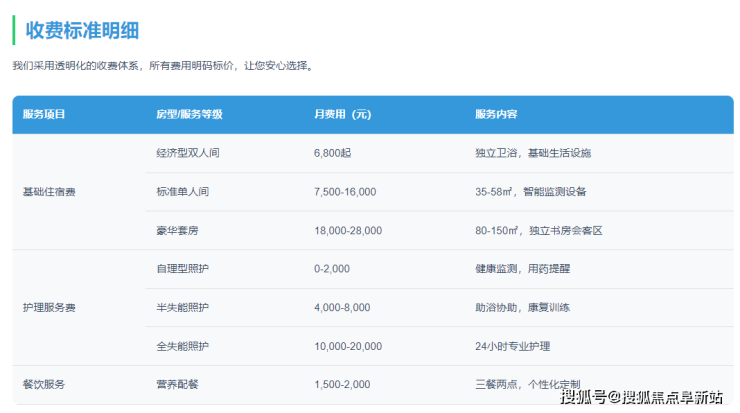Select the 服务内容 column header

coord(496,115)
